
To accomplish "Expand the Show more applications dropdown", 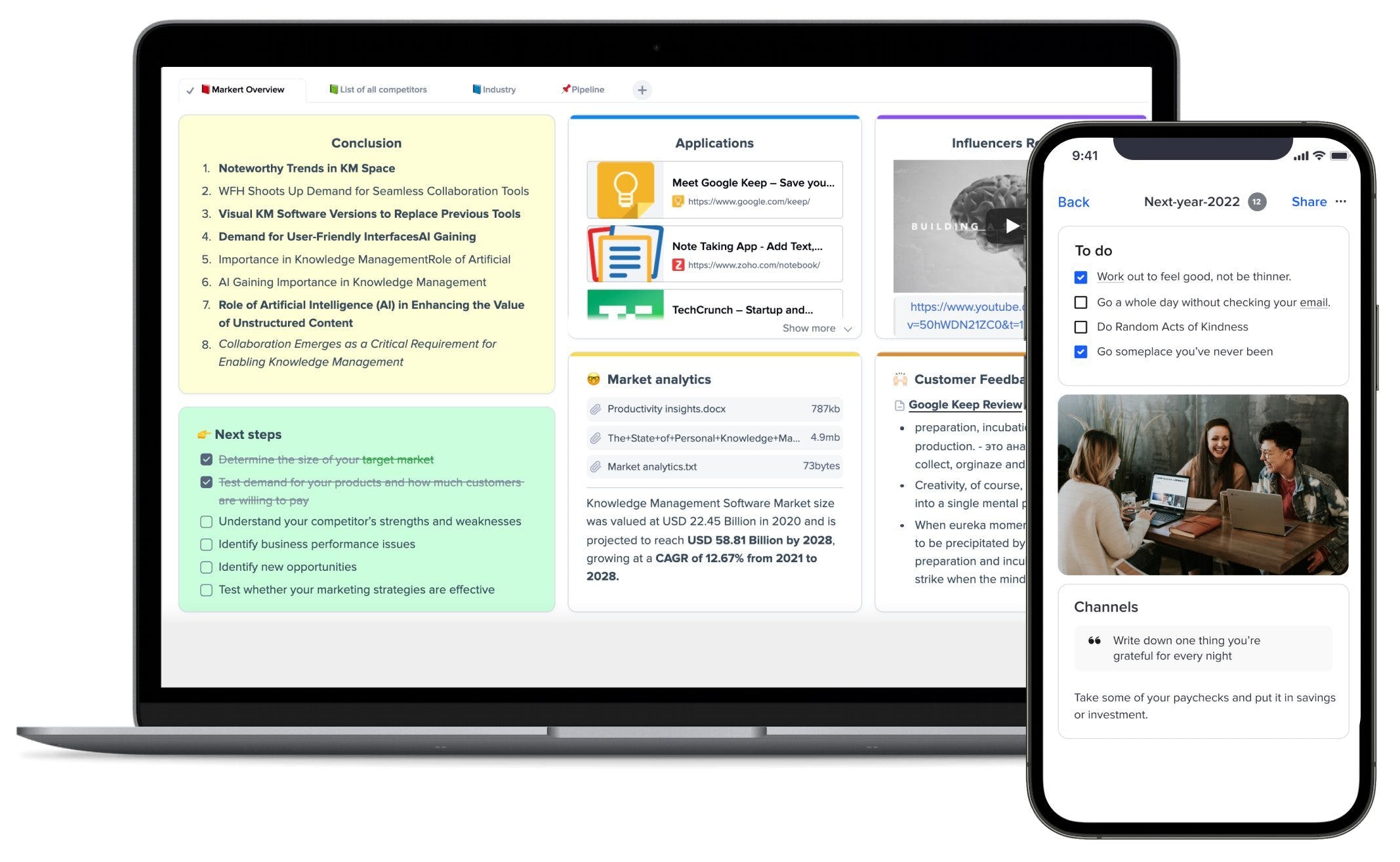I will 819,328.
